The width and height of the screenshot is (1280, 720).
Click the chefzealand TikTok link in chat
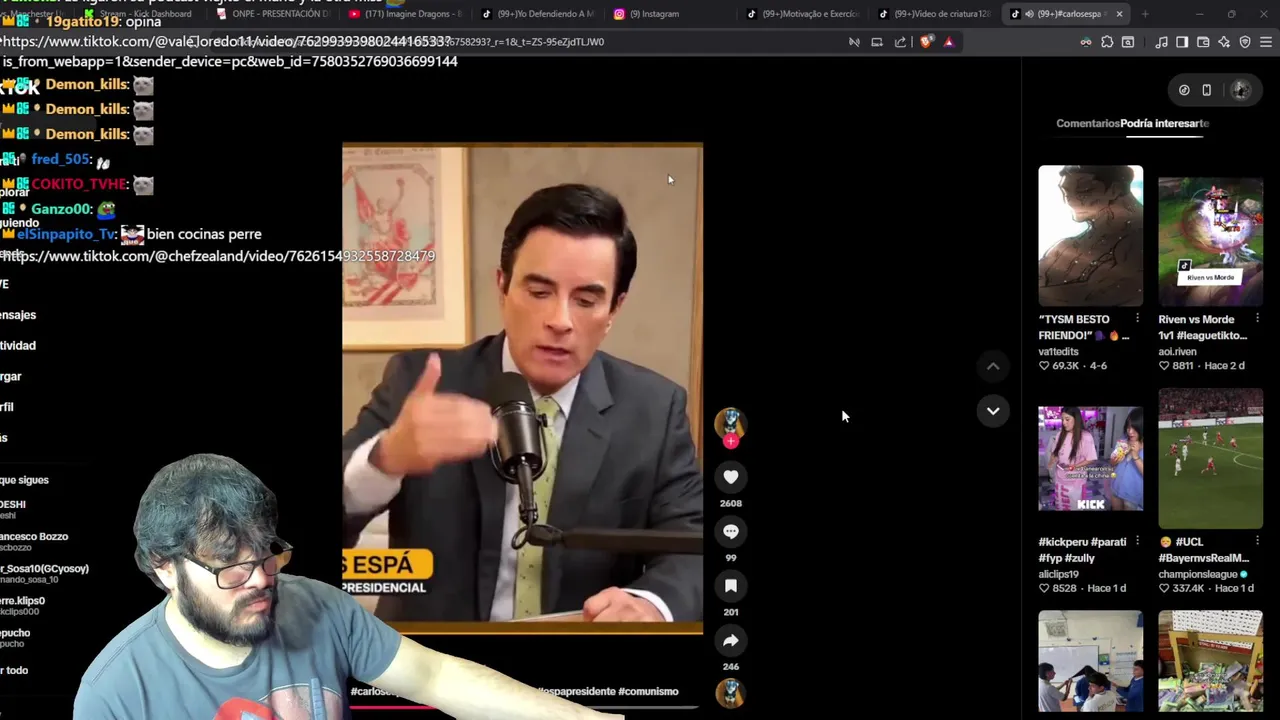pos(218,256)
